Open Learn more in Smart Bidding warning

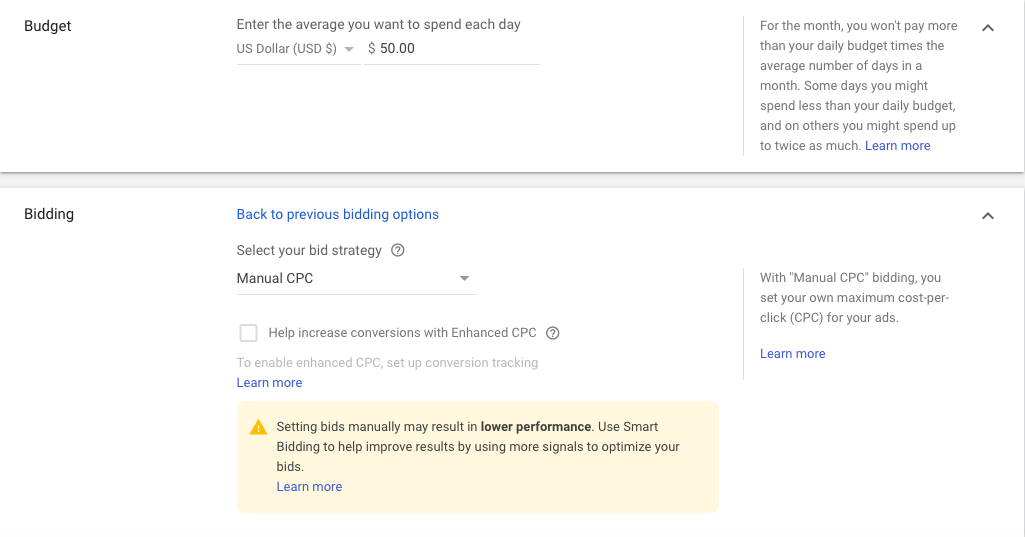[x=309, y=487]
